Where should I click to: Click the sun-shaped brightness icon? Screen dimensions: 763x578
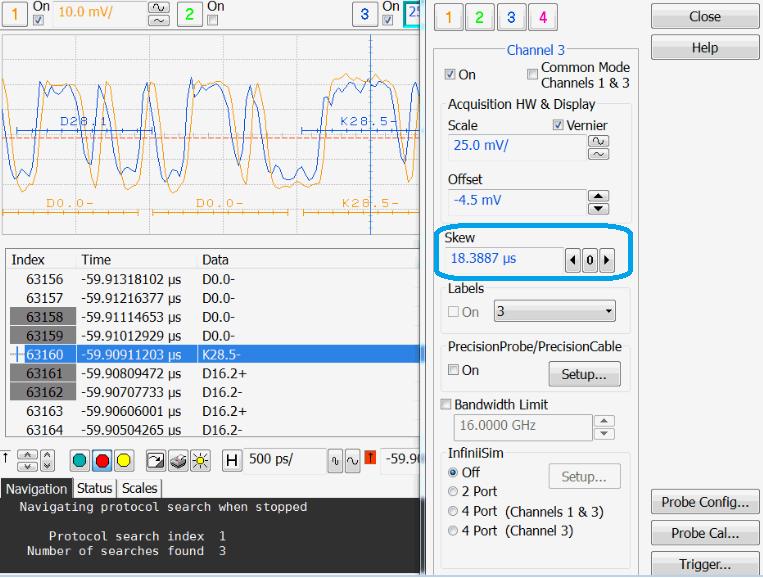pos(201,460)
